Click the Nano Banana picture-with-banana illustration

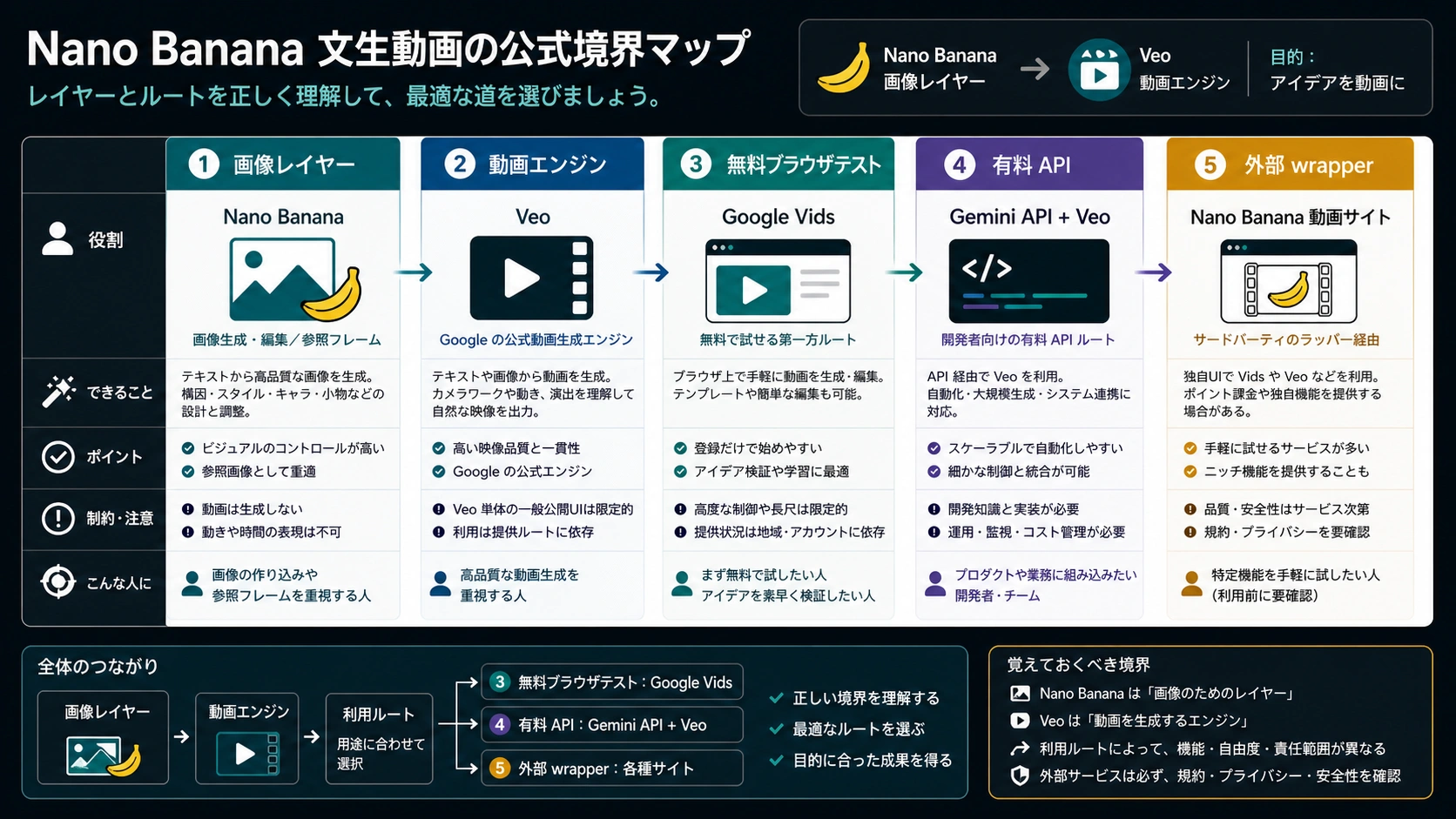tap(294, 280)
